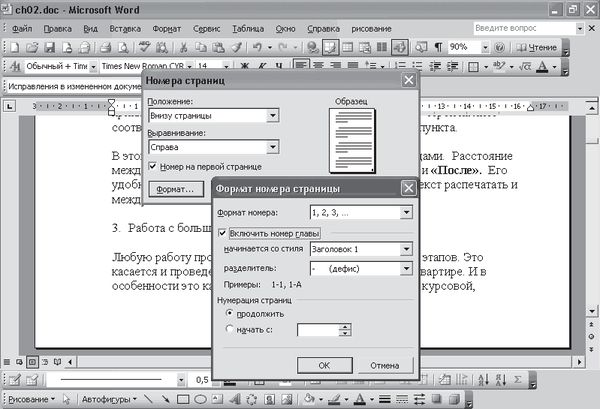Click the 'Отмена' button
This screenshot has height=409, width=600.
(x=383, y=365)
